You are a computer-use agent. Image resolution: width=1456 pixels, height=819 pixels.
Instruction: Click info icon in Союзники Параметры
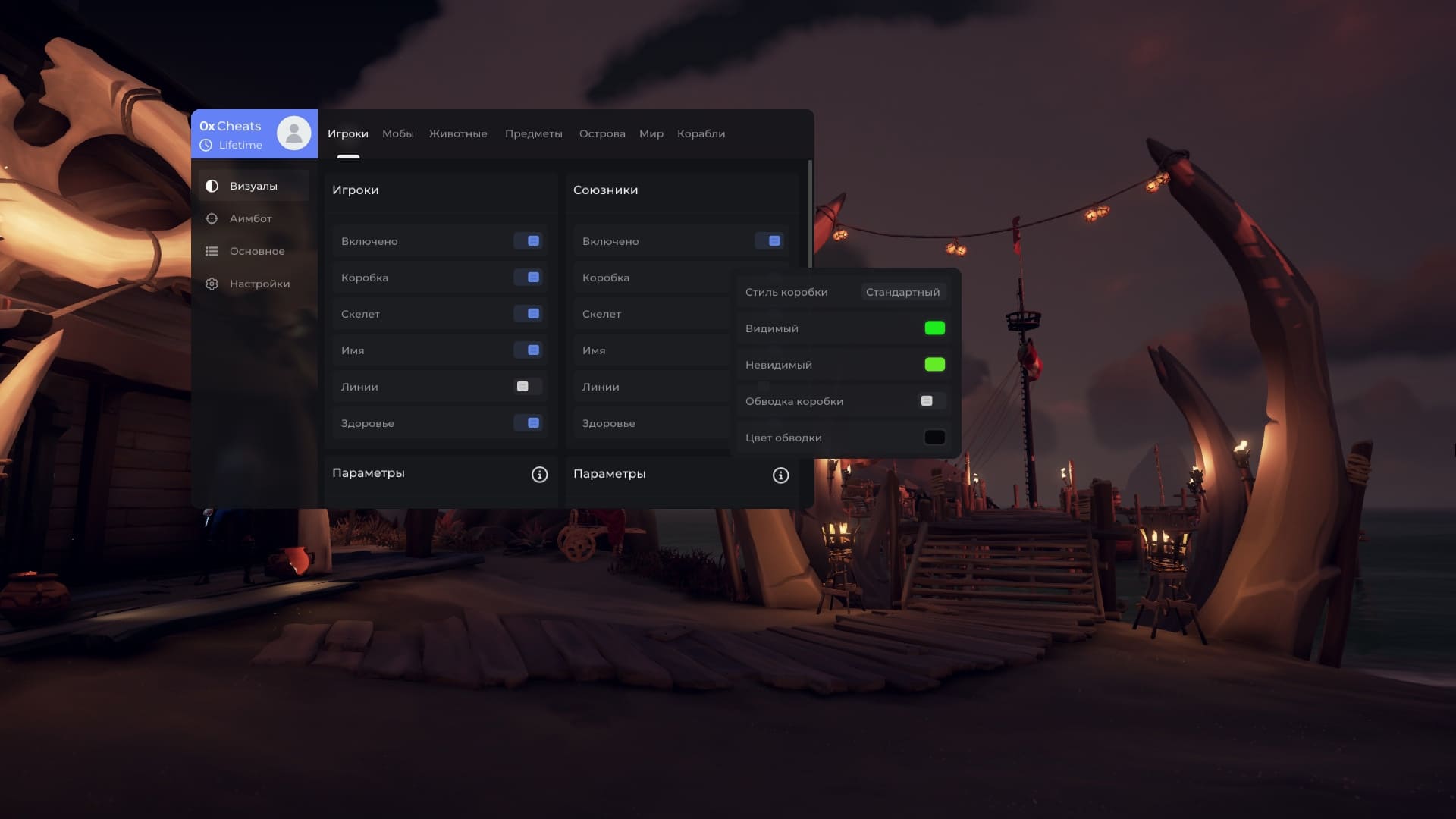click(x=780, y=475)
